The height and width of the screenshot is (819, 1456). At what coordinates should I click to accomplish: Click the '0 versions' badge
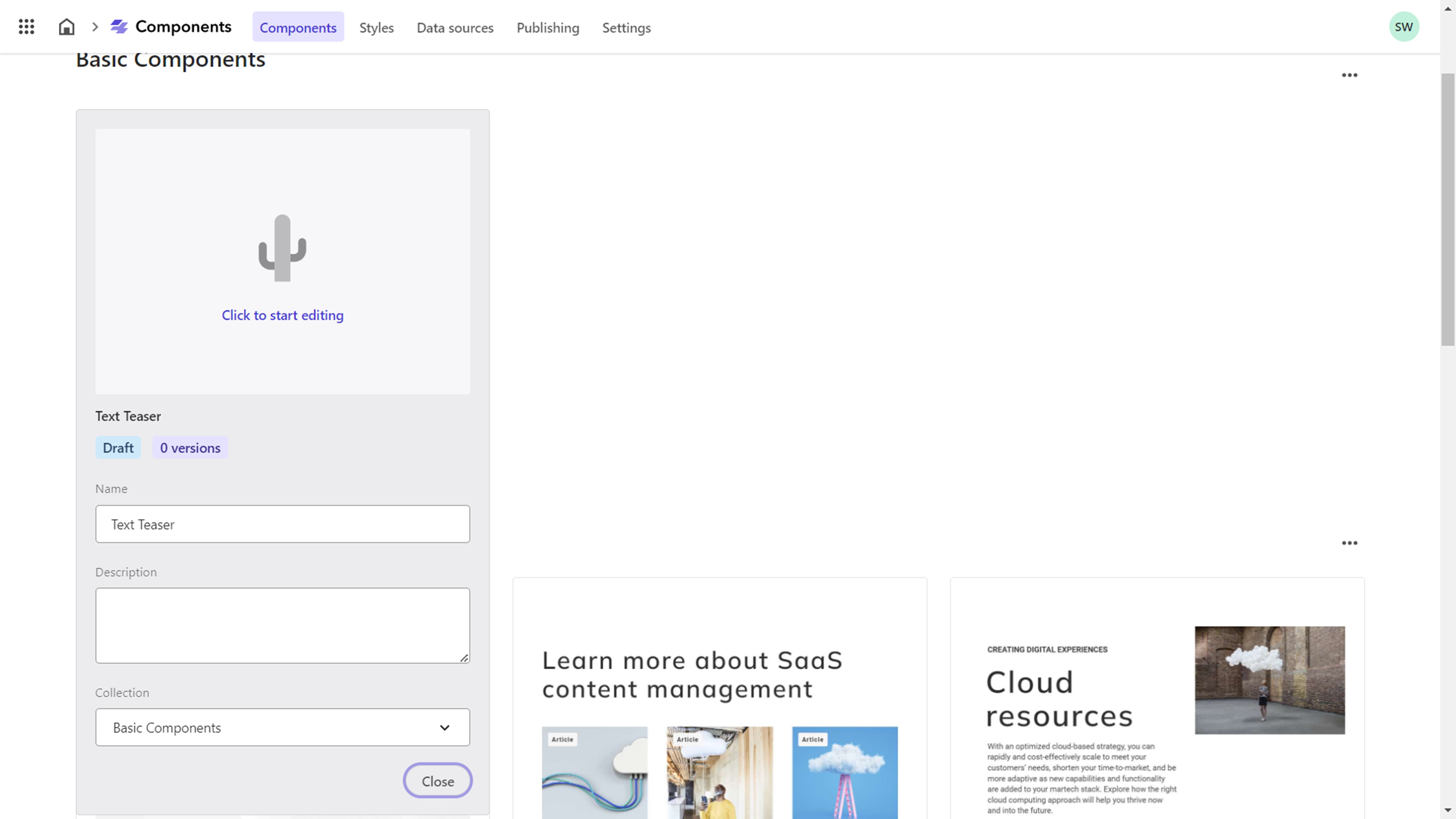tap(190, 447)
